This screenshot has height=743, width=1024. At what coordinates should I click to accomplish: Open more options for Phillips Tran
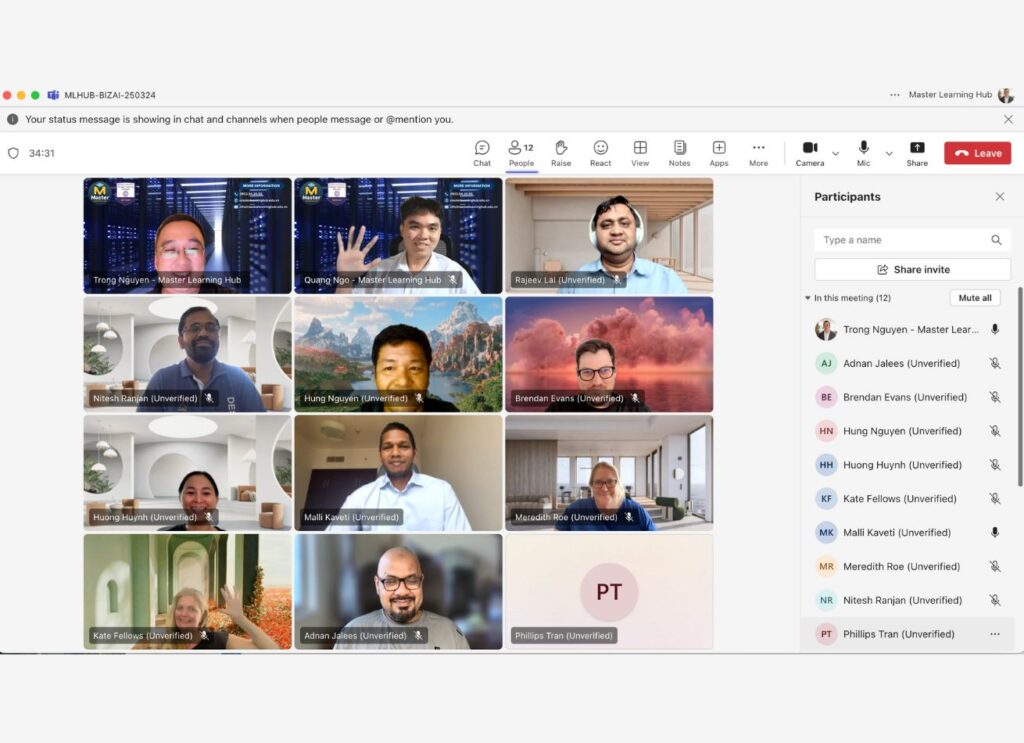click(995, 634)
